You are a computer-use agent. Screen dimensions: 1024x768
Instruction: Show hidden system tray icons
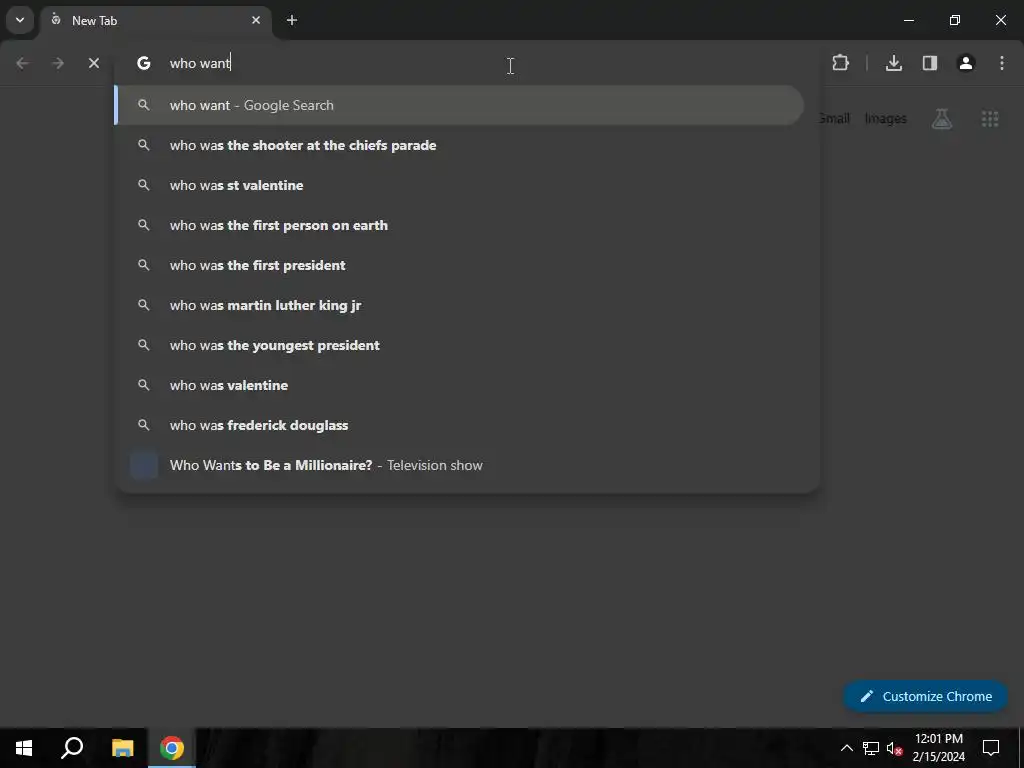(846, 748)
